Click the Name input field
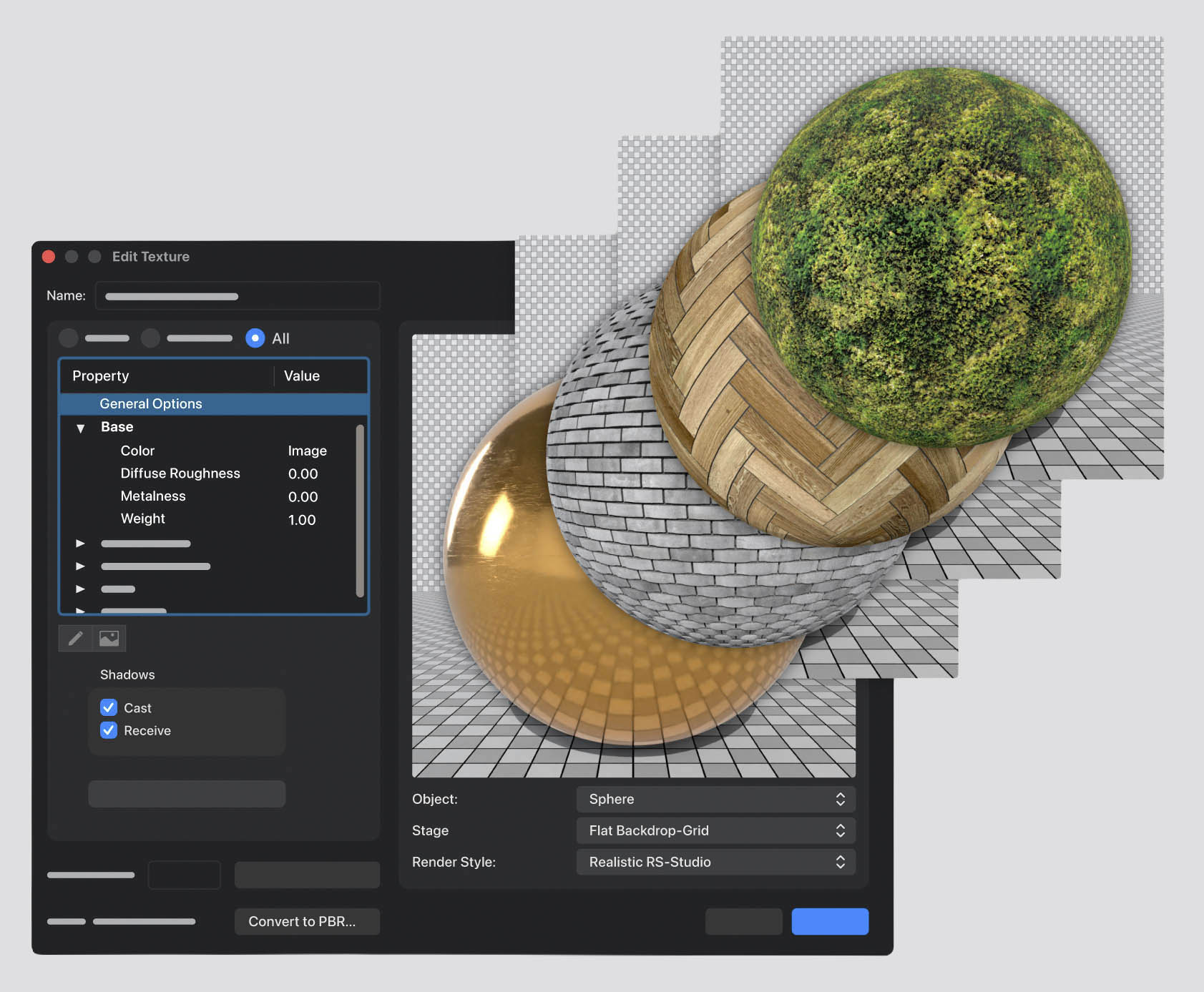Image resolution: width=1204 pixels, height=992 pixels. (x=238, y=296)
